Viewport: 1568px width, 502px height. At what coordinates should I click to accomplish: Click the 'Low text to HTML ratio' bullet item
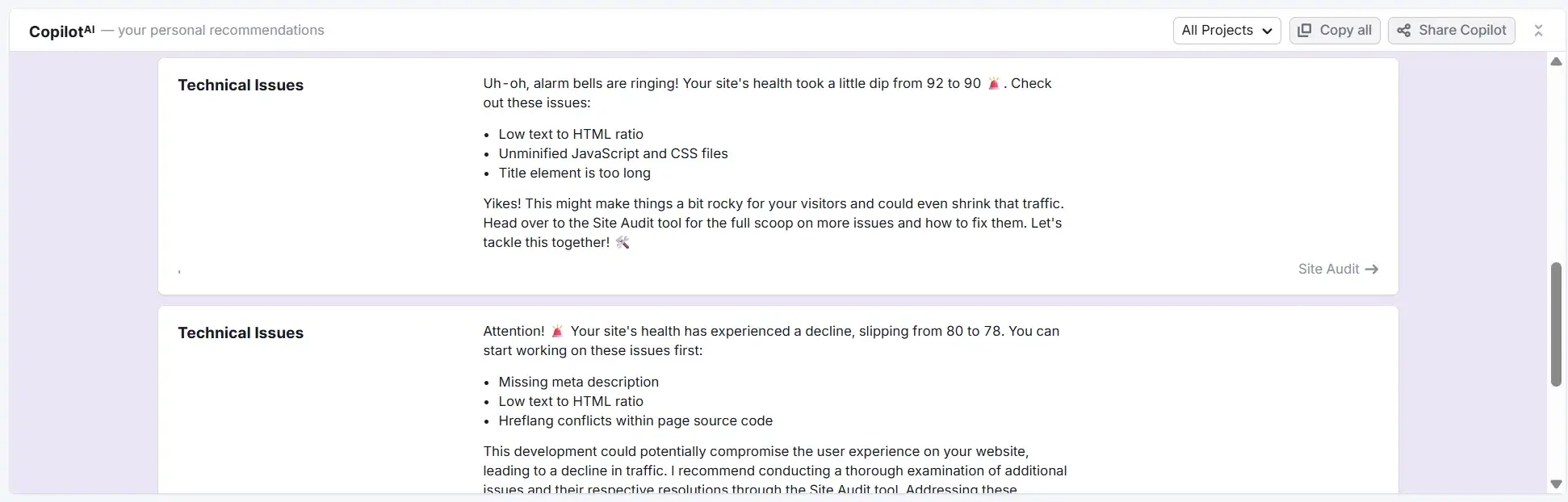click(570, 134)
